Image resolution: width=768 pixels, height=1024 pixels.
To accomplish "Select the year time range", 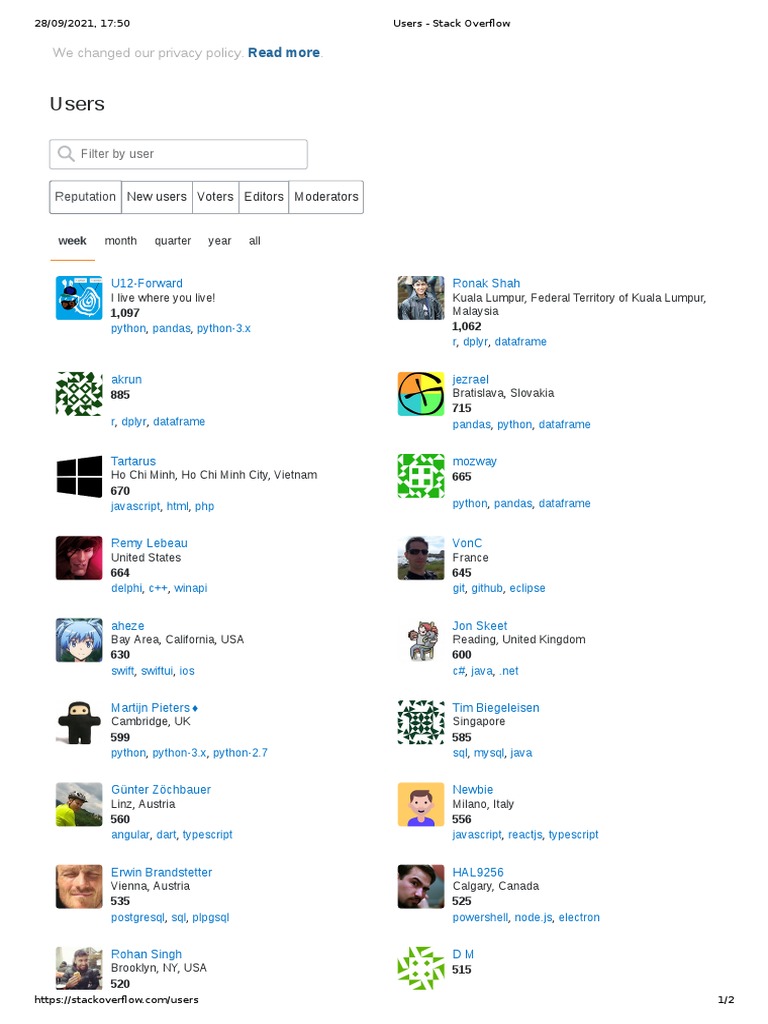I will (x=219, y=241).
